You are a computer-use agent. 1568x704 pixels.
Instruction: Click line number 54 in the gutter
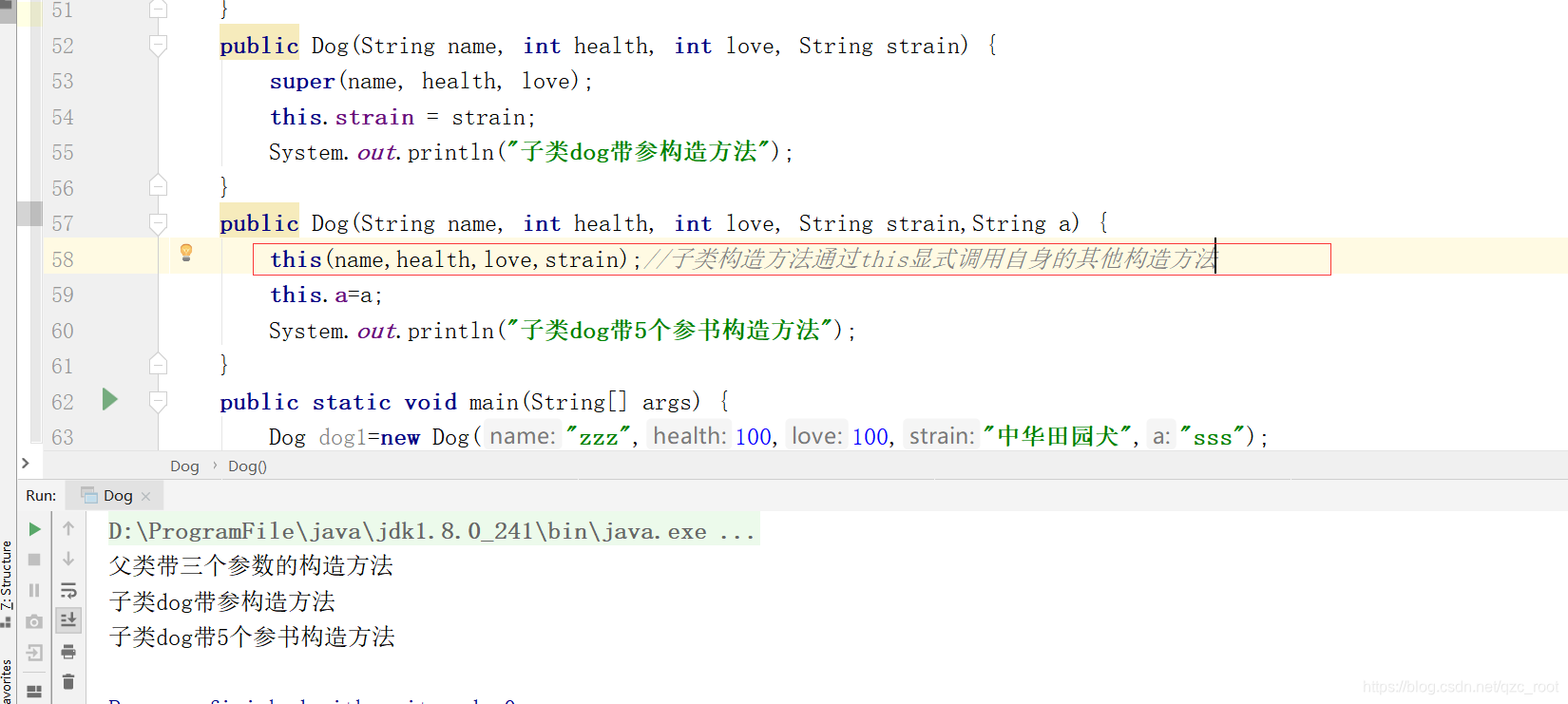click(x=63, y=117)
